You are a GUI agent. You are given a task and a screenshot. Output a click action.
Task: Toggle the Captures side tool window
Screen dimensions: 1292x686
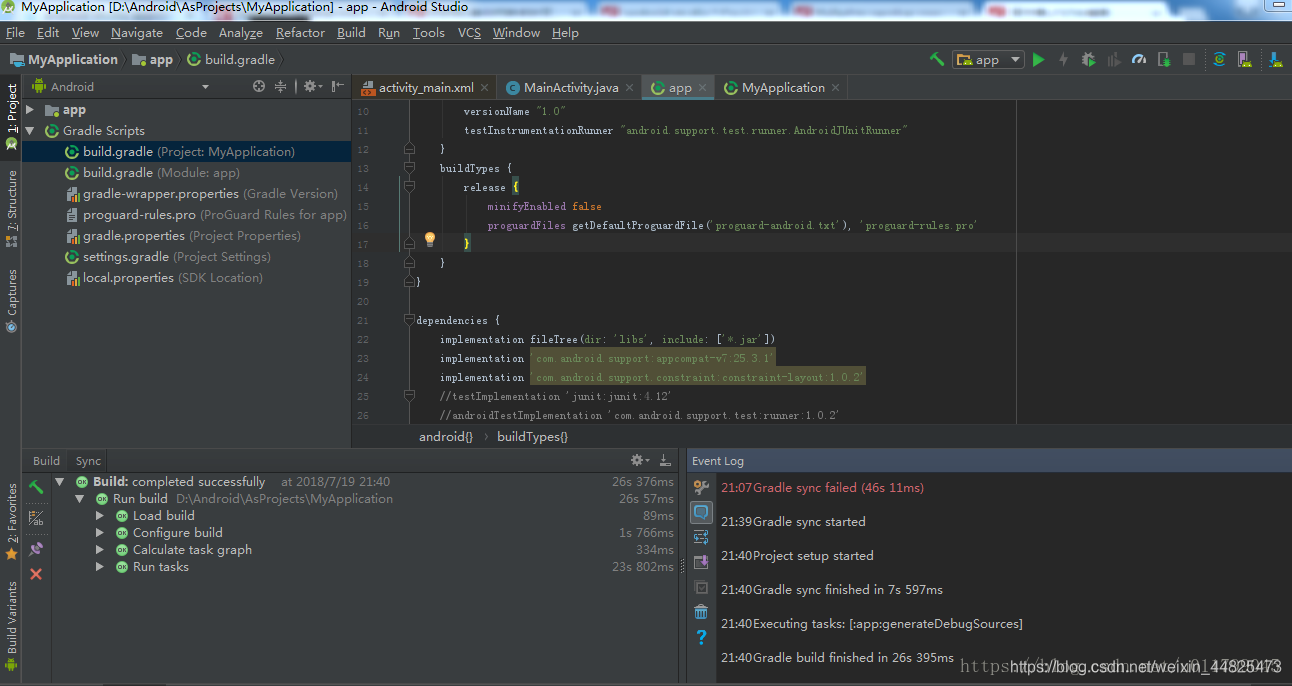coord(11,300)
